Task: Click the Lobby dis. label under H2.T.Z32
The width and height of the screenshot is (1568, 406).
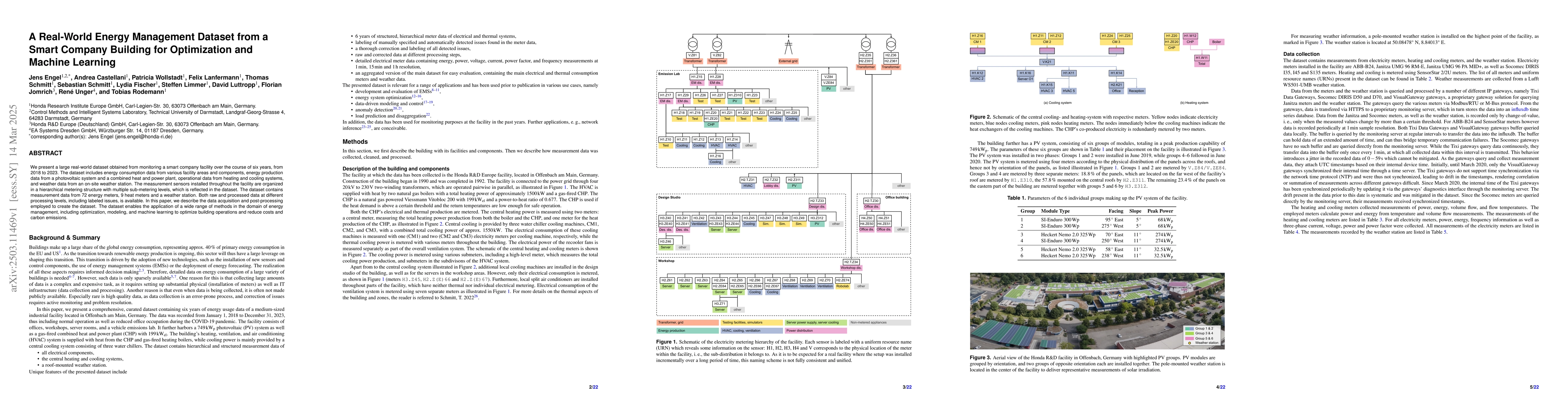Action: click(771, 186)
